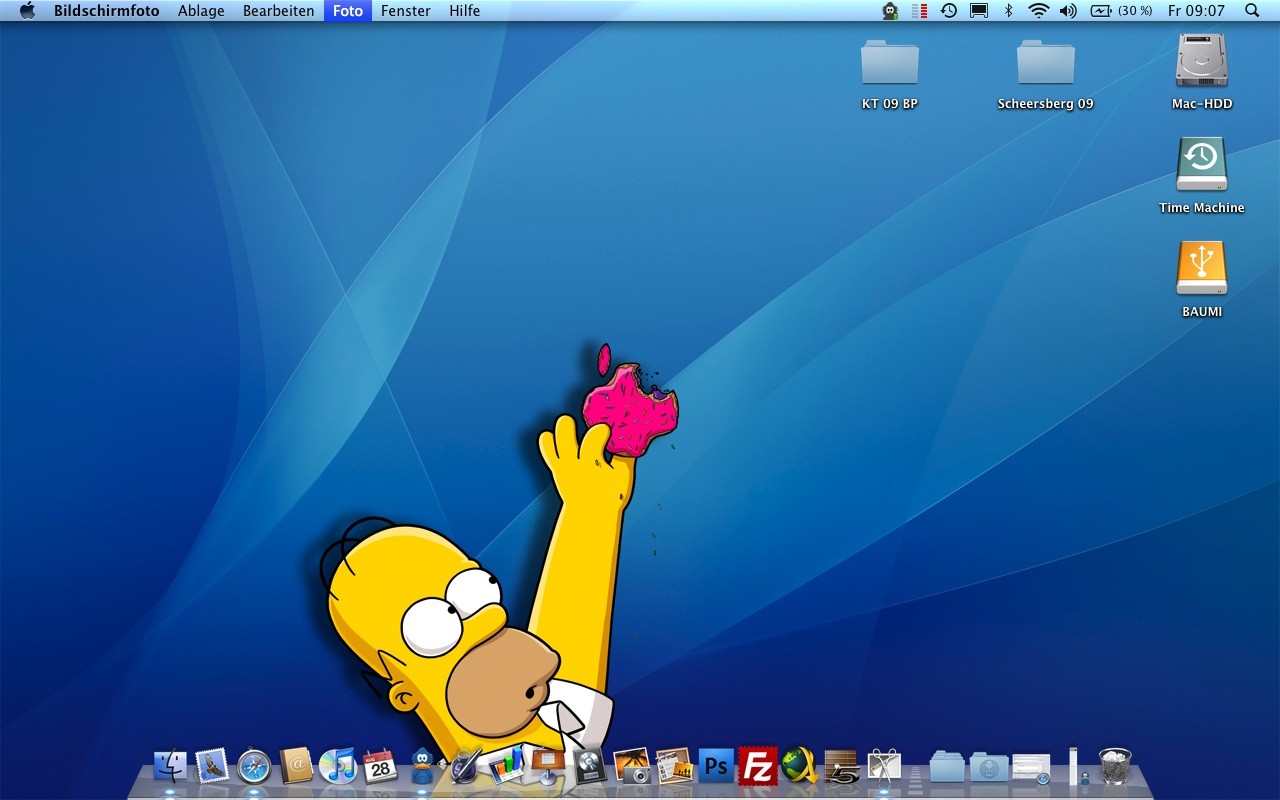This screenshot has width=1280, height=800.
Task: Open the Apple menu
Action: pos(27,11)
